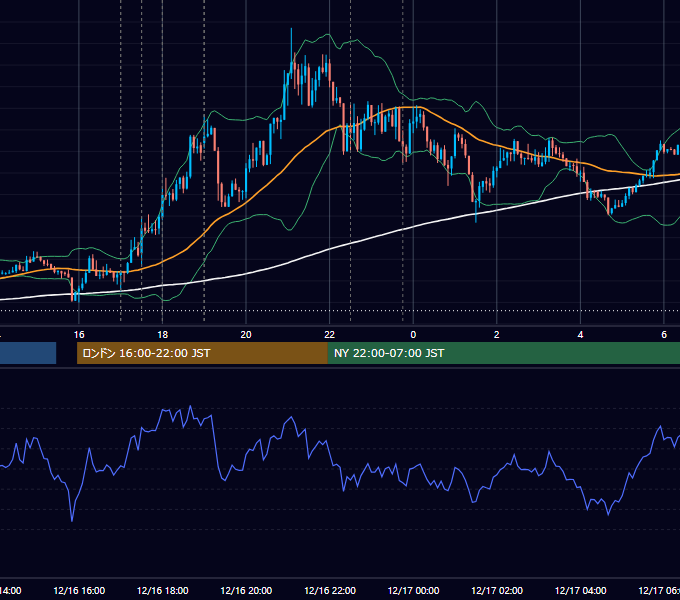680x600 pixels.
Task: Click the 12/16 18:00 date label
Action: (x=163, y=590)
